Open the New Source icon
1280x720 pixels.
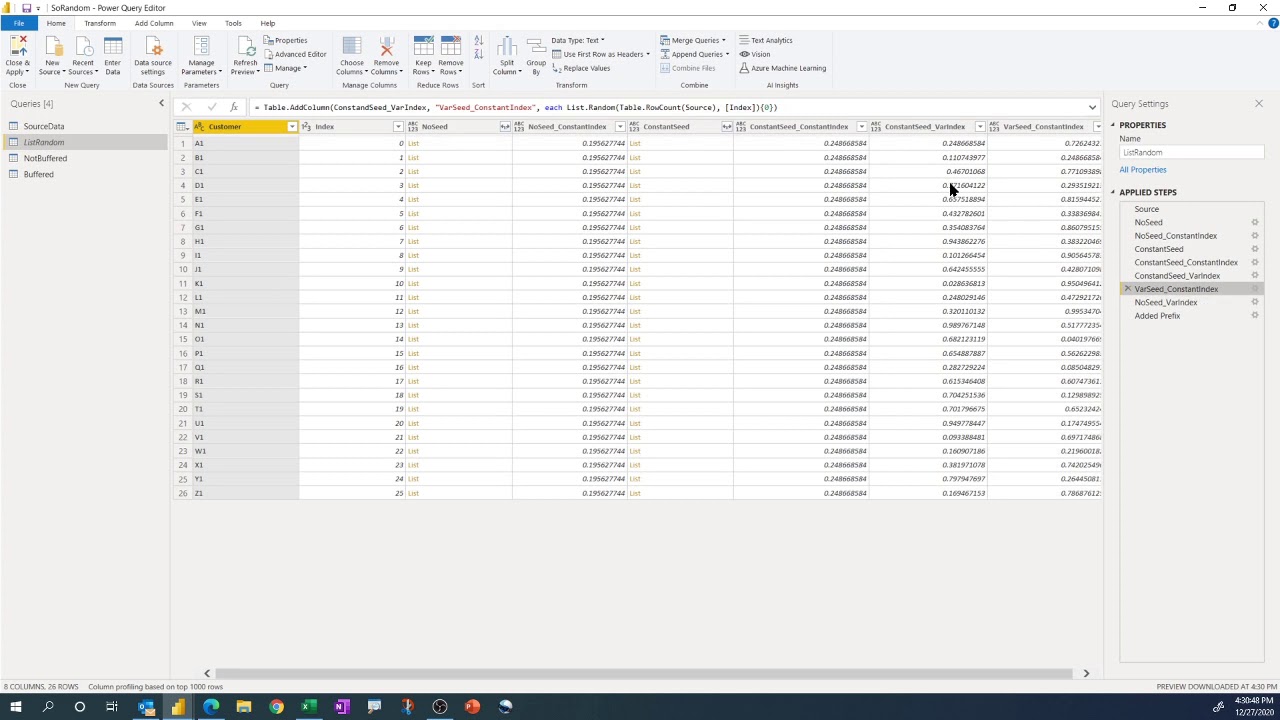coord(52,56)
